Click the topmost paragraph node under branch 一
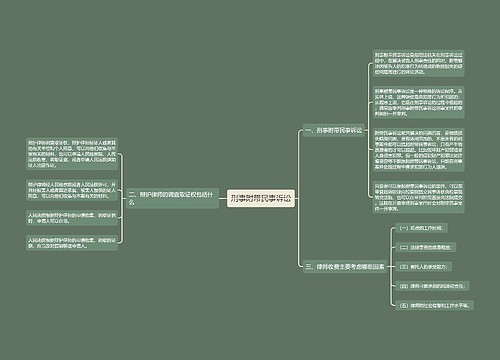This screenshot has width=500, height=360. [418, 63]
